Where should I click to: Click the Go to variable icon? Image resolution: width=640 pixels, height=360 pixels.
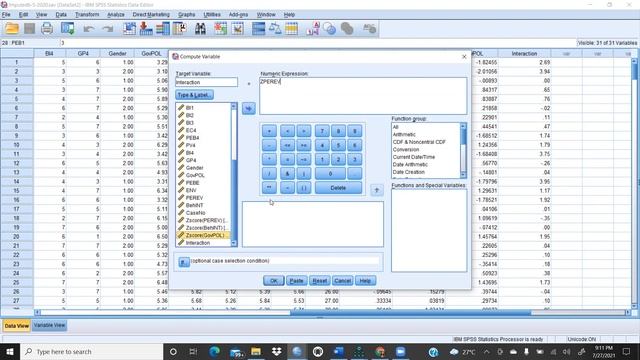pyautogui.click(x=146, y=29)
